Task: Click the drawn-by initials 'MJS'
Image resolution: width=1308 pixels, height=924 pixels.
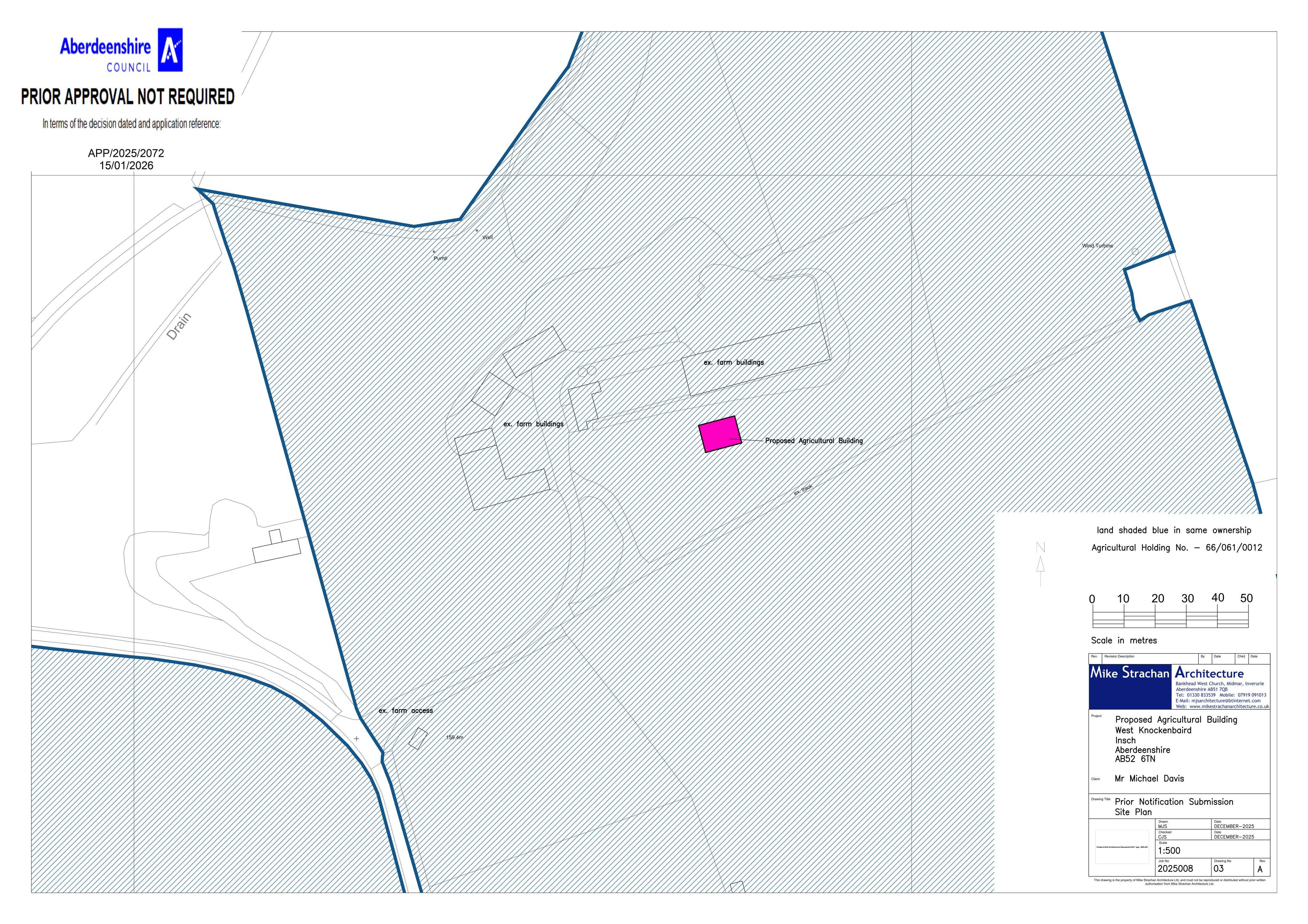Action: (1163, 826)
